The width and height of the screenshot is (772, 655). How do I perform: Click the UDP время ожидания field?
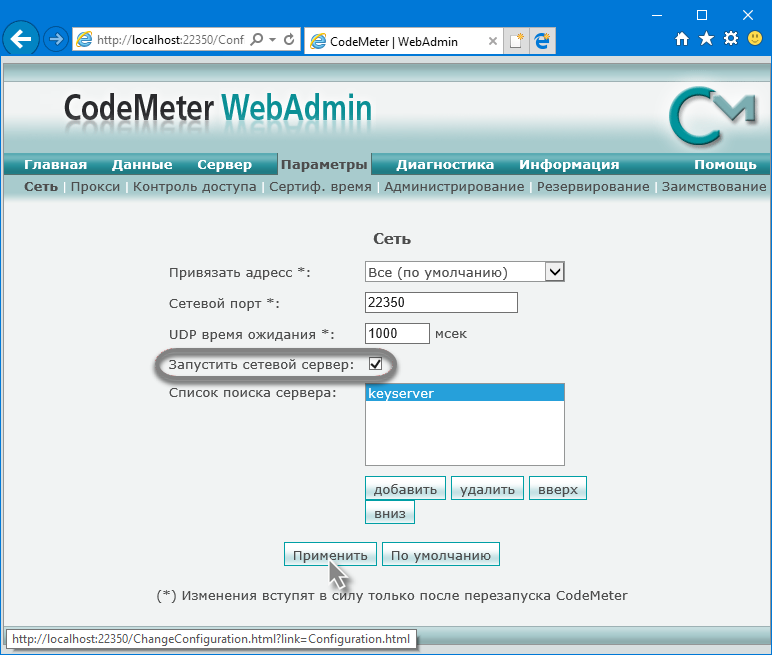[x=397, y=333]
